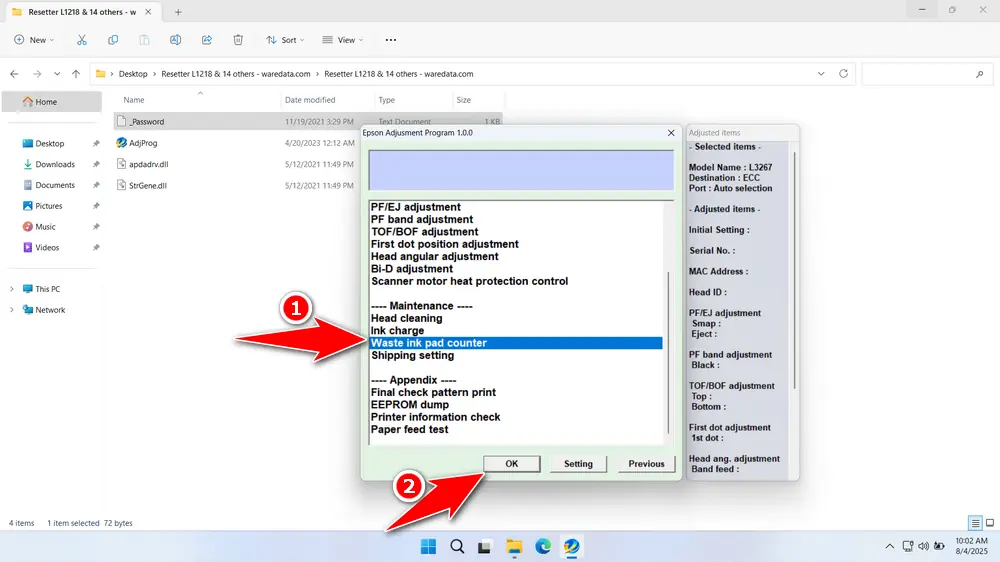Select Home in the navigation pane

click(x=52, y=101)
